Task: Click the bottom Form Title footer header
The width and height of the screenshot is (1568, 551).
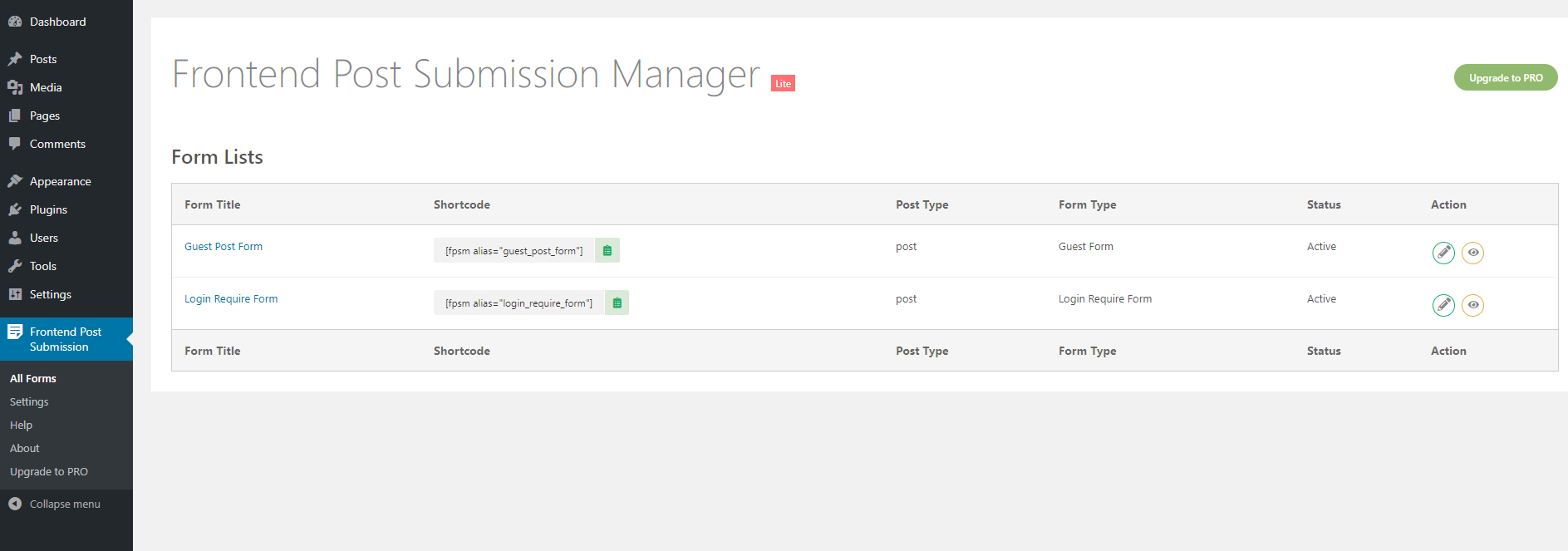Action: (213, 351)
